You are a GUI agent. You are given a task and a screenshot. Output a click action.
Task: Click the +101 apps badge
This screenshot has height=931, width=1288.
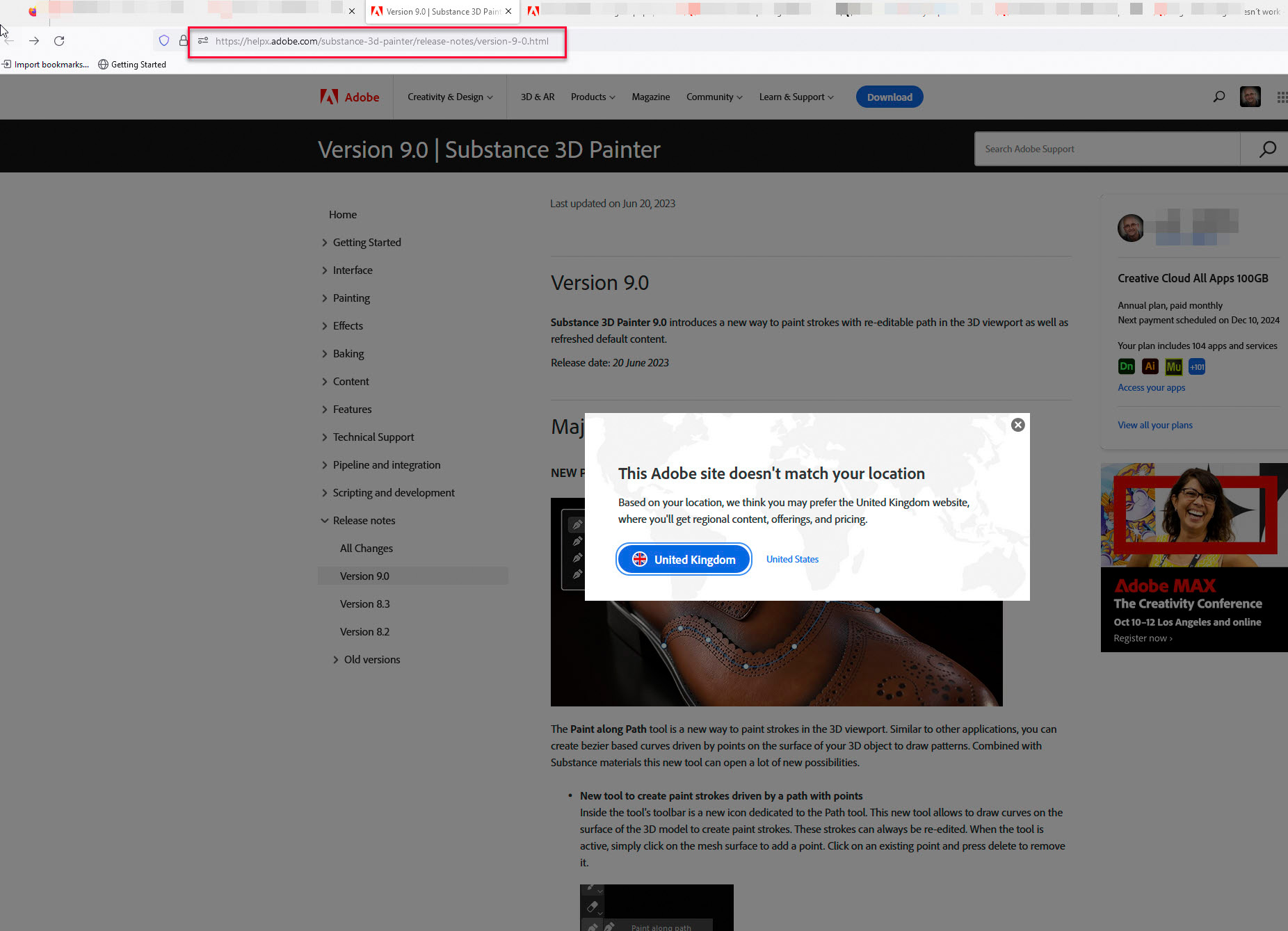coord(1197,366)
